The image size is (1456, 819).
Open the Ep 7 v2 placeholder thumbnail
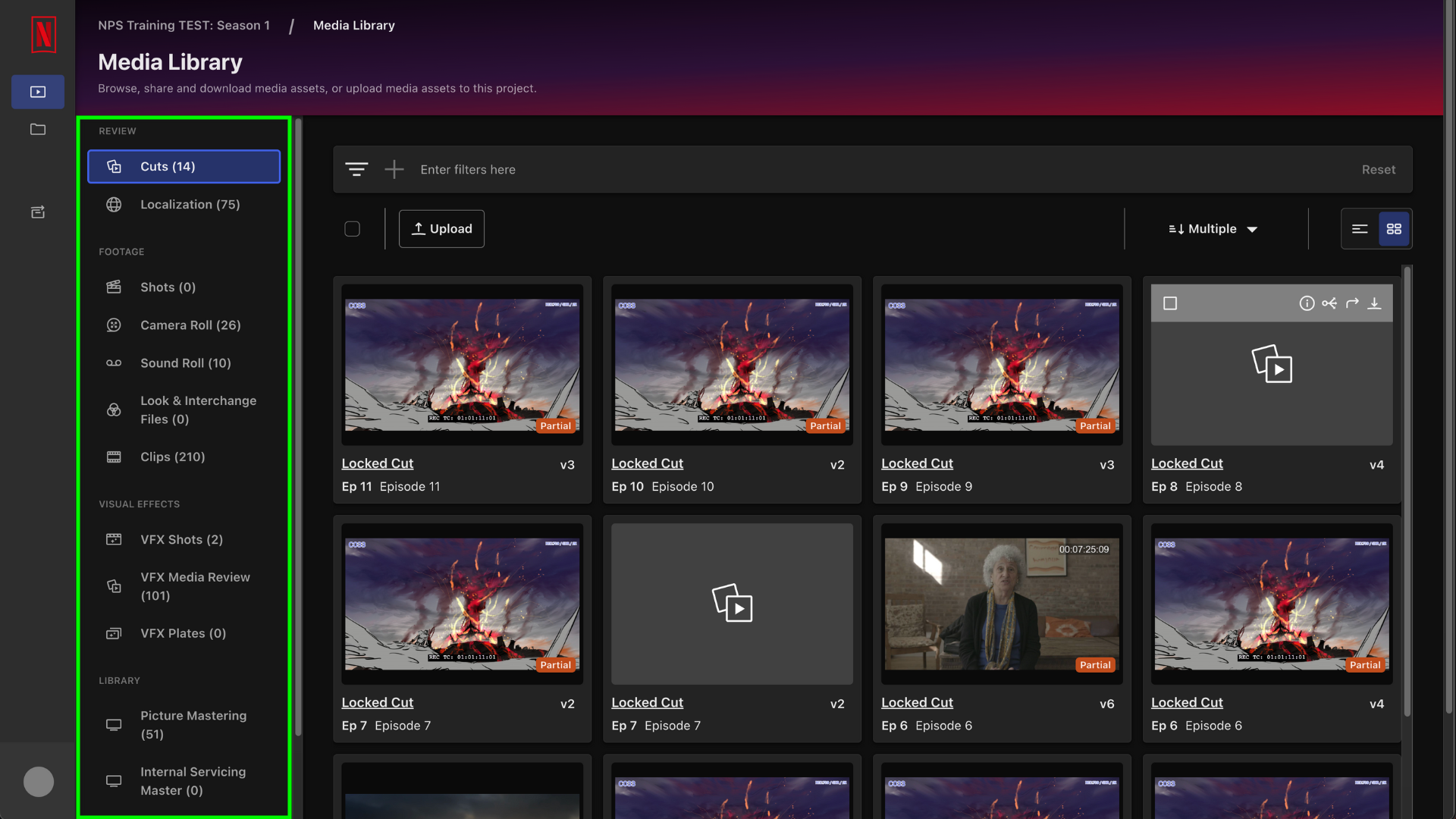[732, 604]
